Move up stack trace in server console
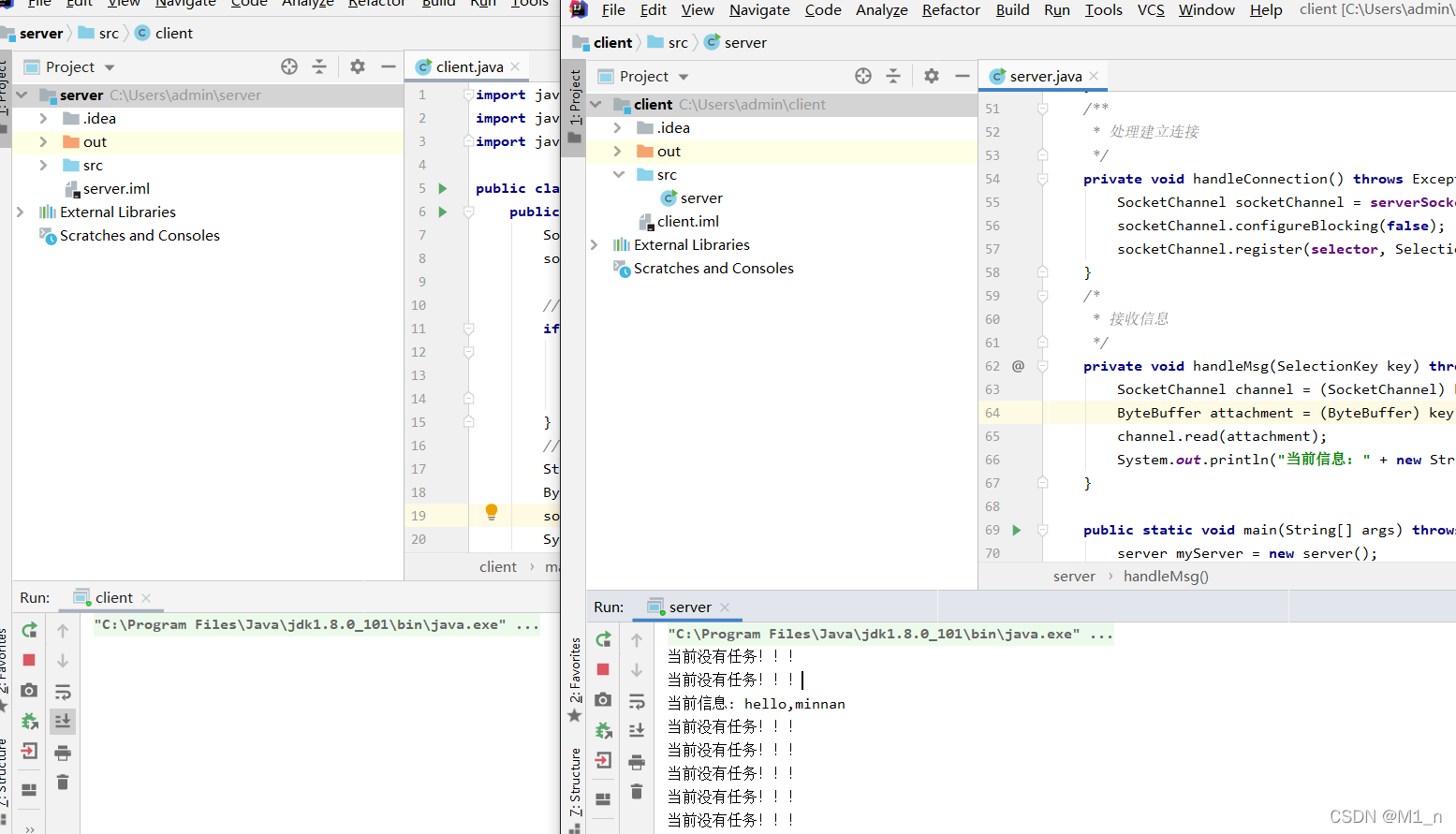Viewport: 1456px width, 834px height. (x=637, y=640)
